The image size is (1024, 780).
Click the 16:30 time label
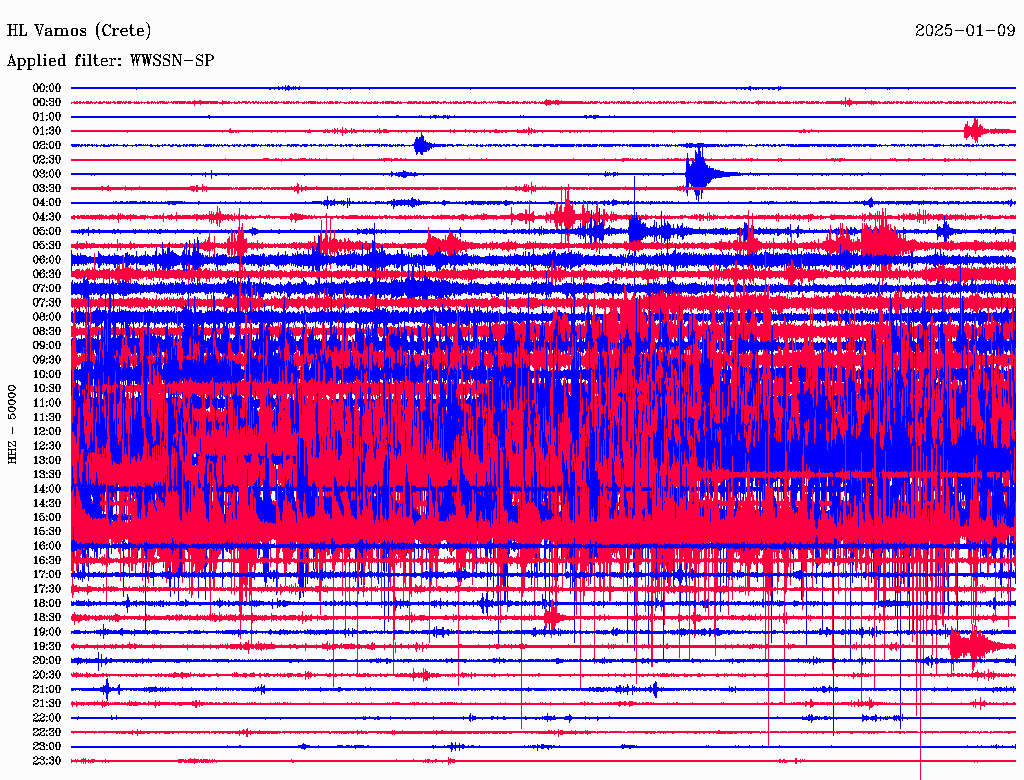click(x=47, y=561)
